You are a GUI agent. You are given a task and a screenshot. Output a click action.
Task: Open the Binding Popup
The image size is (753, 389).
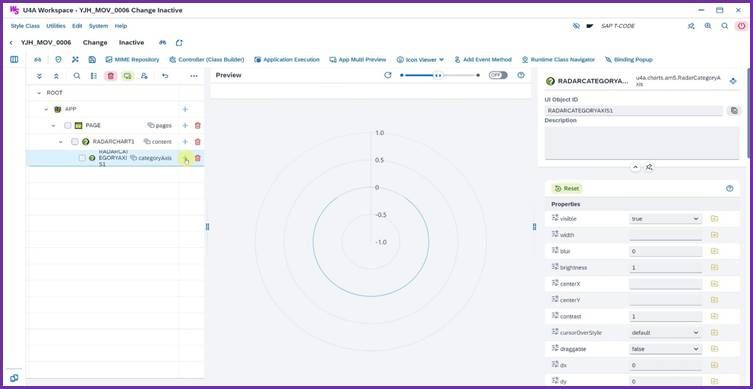click(629, 60)
